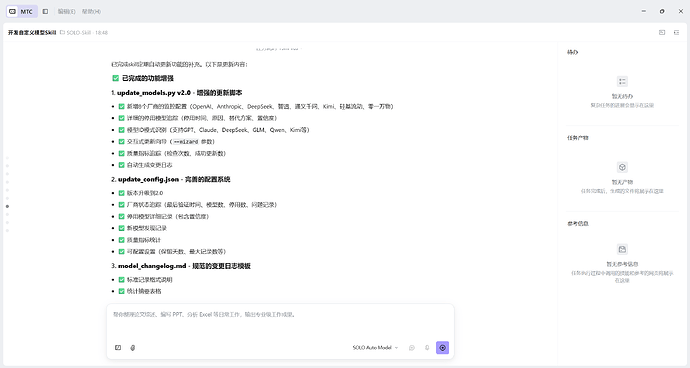Open the SOLO Auto Model dropdown
Viewport: 690px width, 368px height.
pos(375,348)
